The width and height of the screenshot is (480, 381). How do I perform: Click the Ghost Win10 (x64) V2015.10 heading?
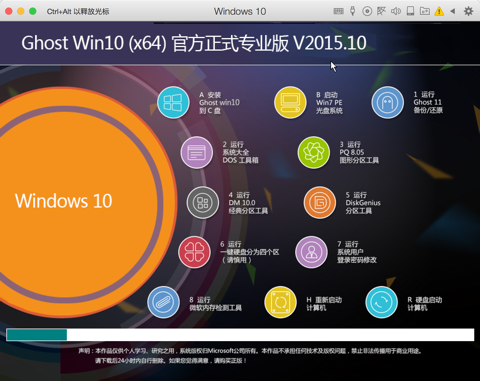[194, 43]
